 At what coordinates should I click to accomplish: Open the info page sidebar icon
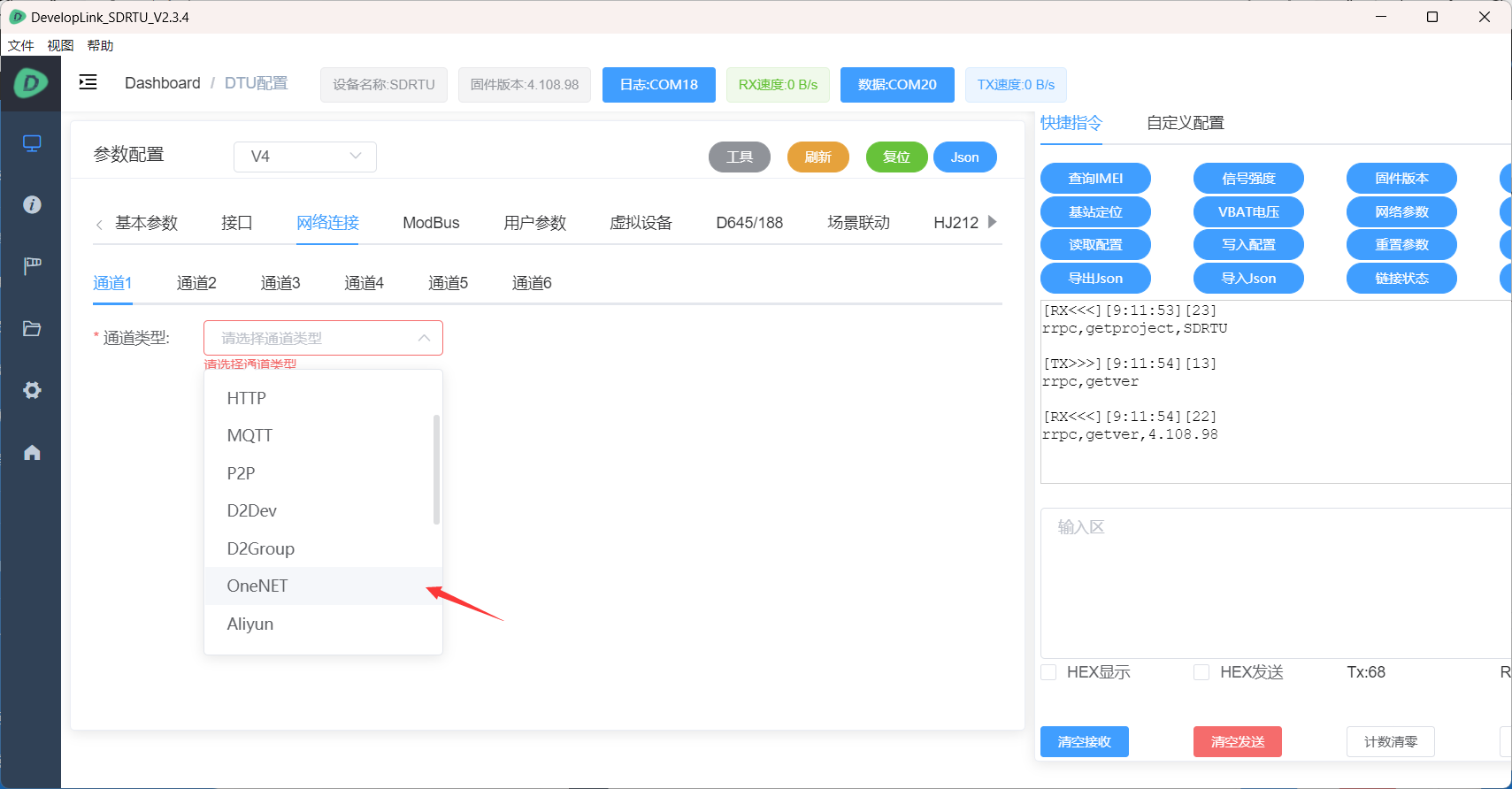point(32,204)
